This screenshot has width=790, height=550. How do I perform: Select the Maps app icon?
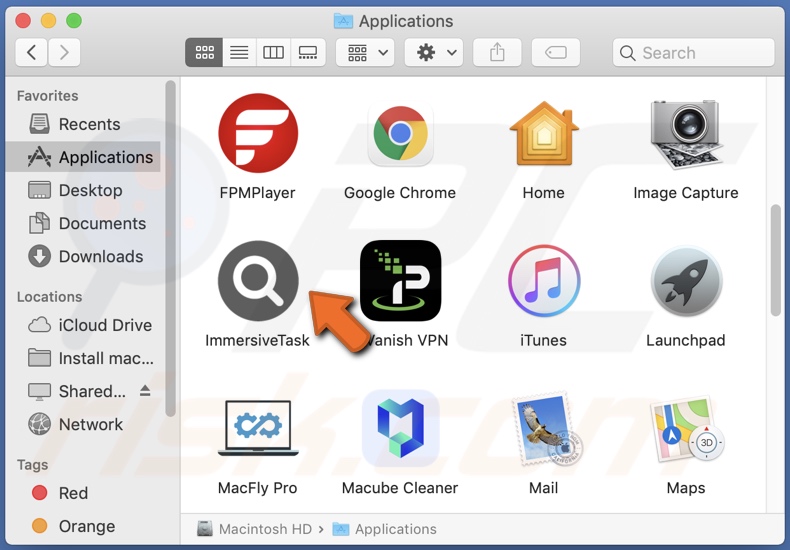[x=686, y=428]
